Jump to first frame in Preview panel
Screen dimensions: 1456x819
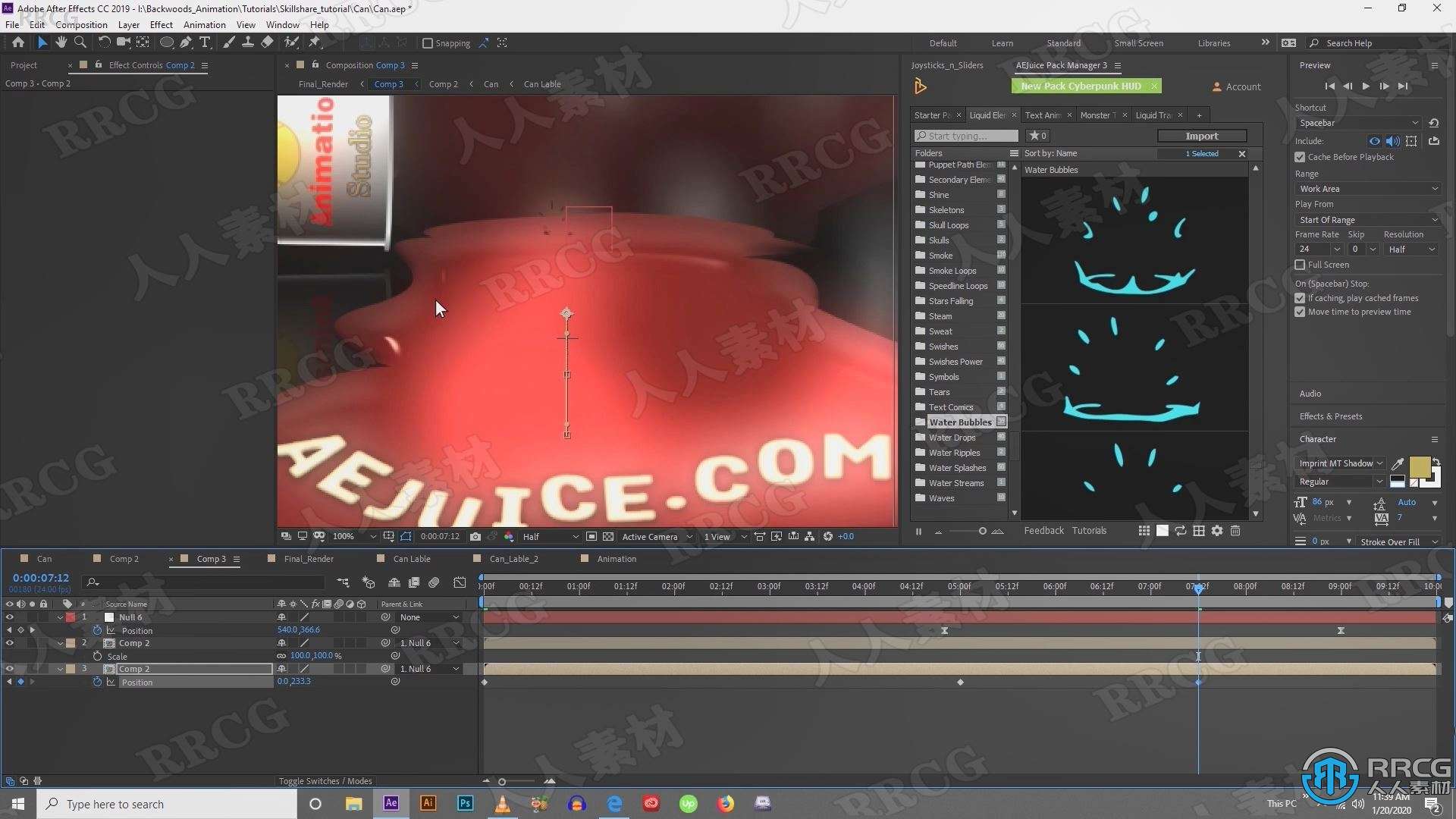(1329, 86)
